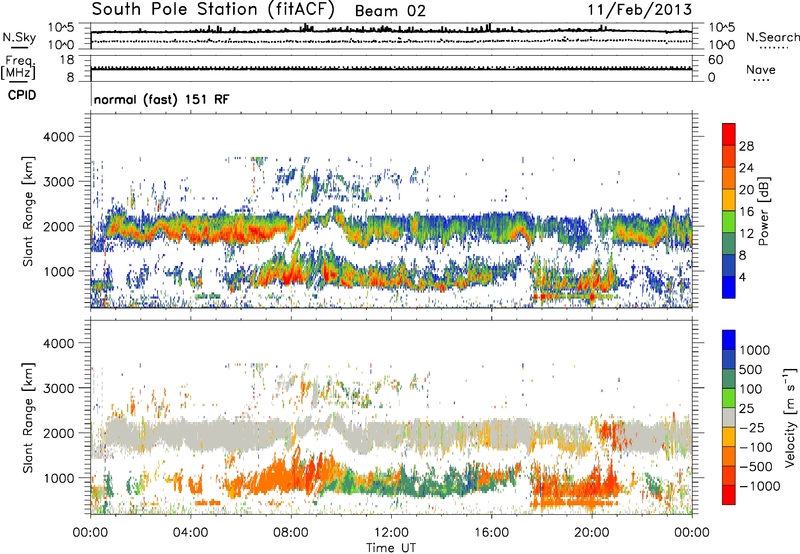Click the 1000 label on velocity color bar
Screen dimensions: 800x554
(x=755, y=350)
